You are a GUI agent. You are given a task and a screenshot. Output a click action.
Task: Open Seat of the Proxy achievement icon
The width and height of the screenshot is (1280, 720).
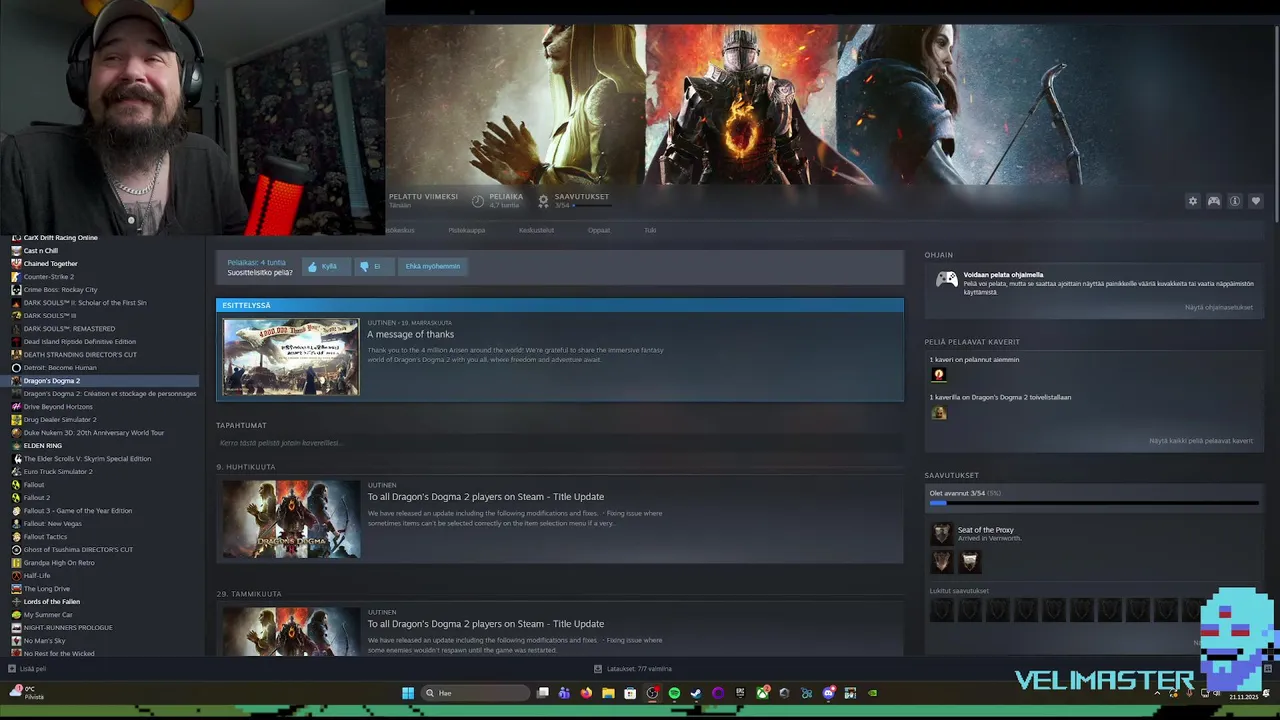point(941,534)
